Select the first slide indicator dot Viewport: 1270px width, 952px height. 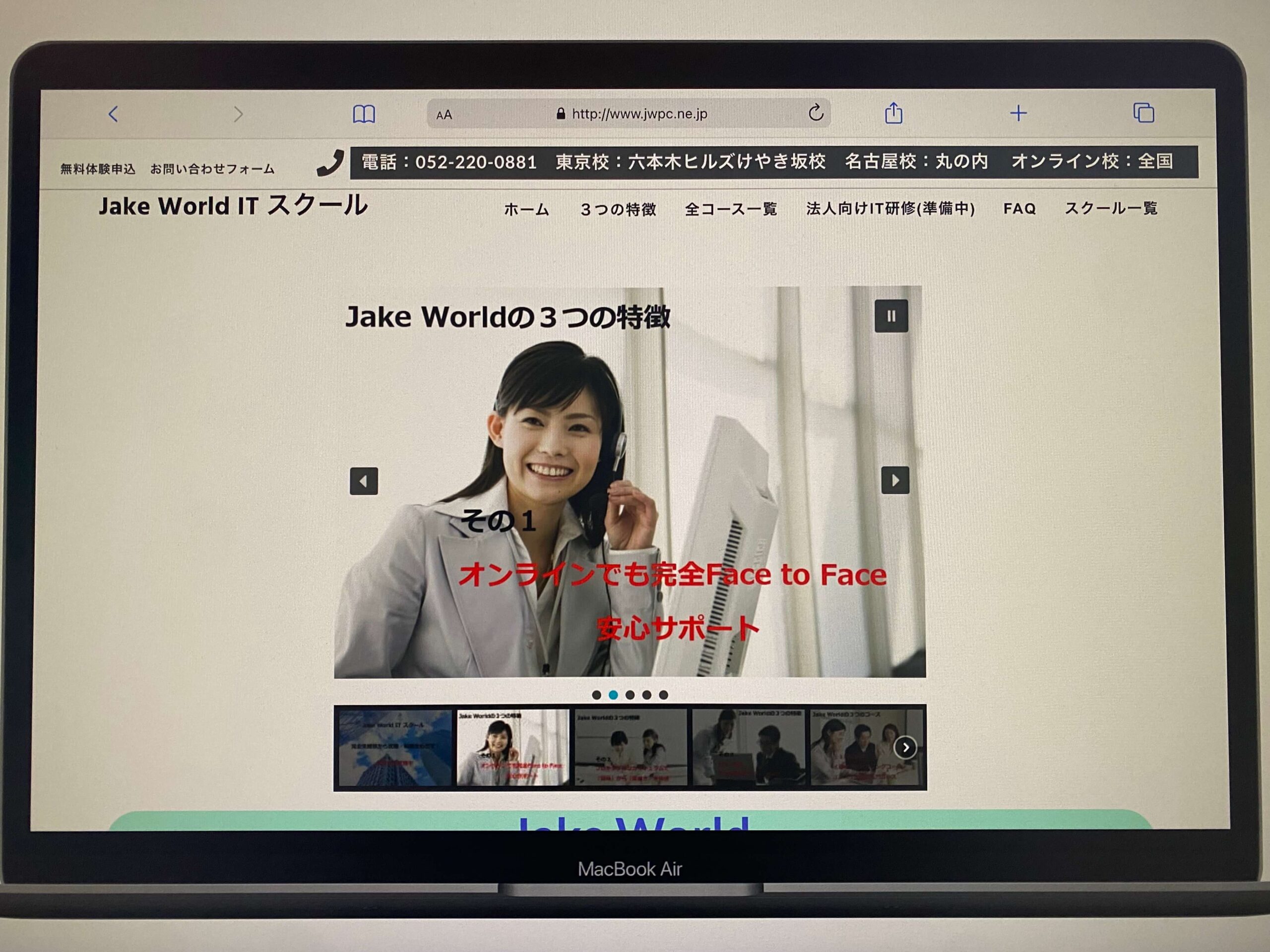[x=596, y=695]
